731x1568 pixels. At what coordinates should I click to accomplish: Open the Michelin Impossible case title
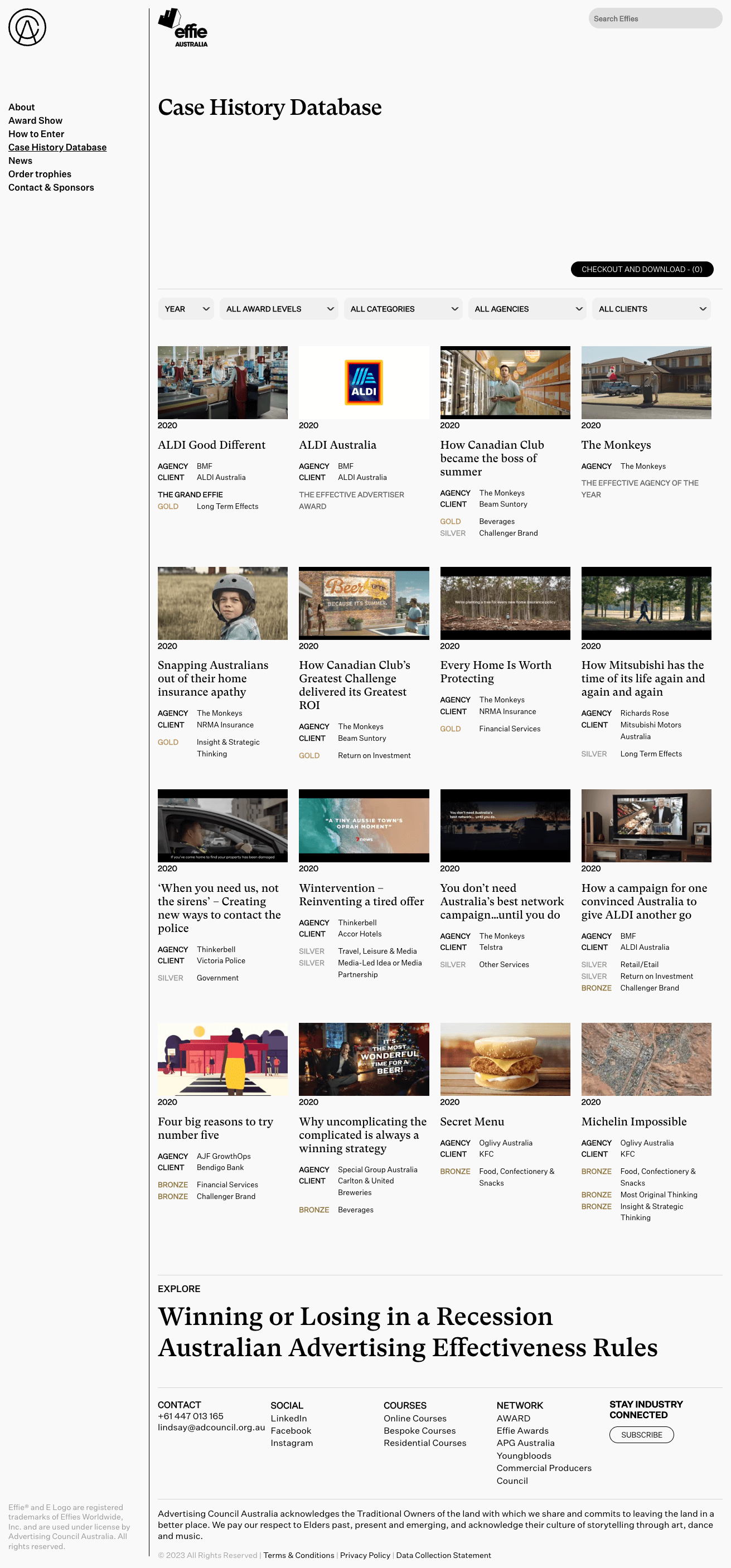[x=633, y=1121]
